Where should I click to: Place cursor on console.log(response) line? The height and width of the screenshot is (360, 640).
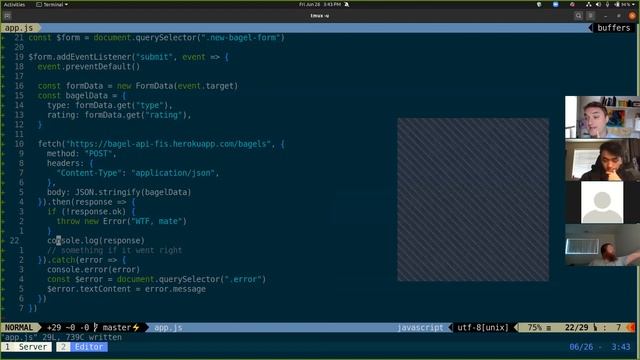point(96,240)
